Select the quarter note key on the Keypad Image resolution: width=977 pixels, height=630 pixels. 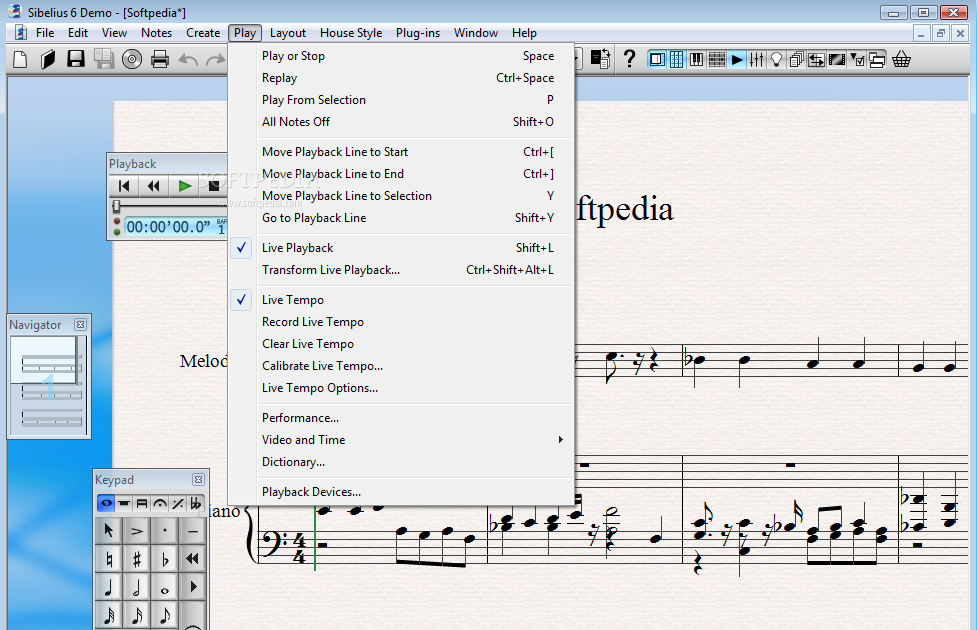click(x=109, y=588)
